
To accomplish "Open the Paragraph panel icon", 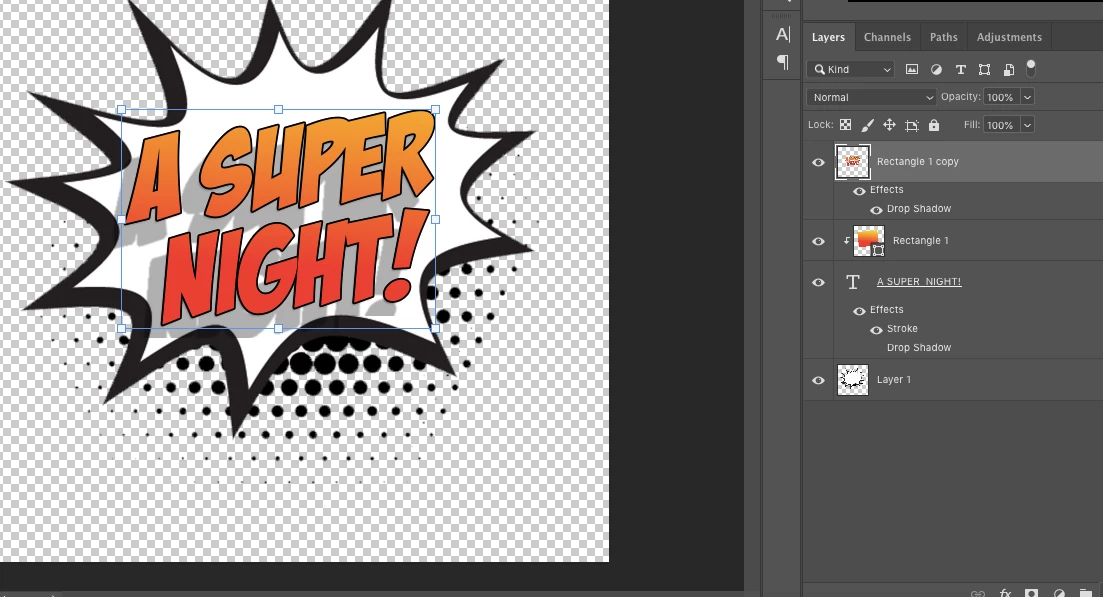I will coord(783,62).
